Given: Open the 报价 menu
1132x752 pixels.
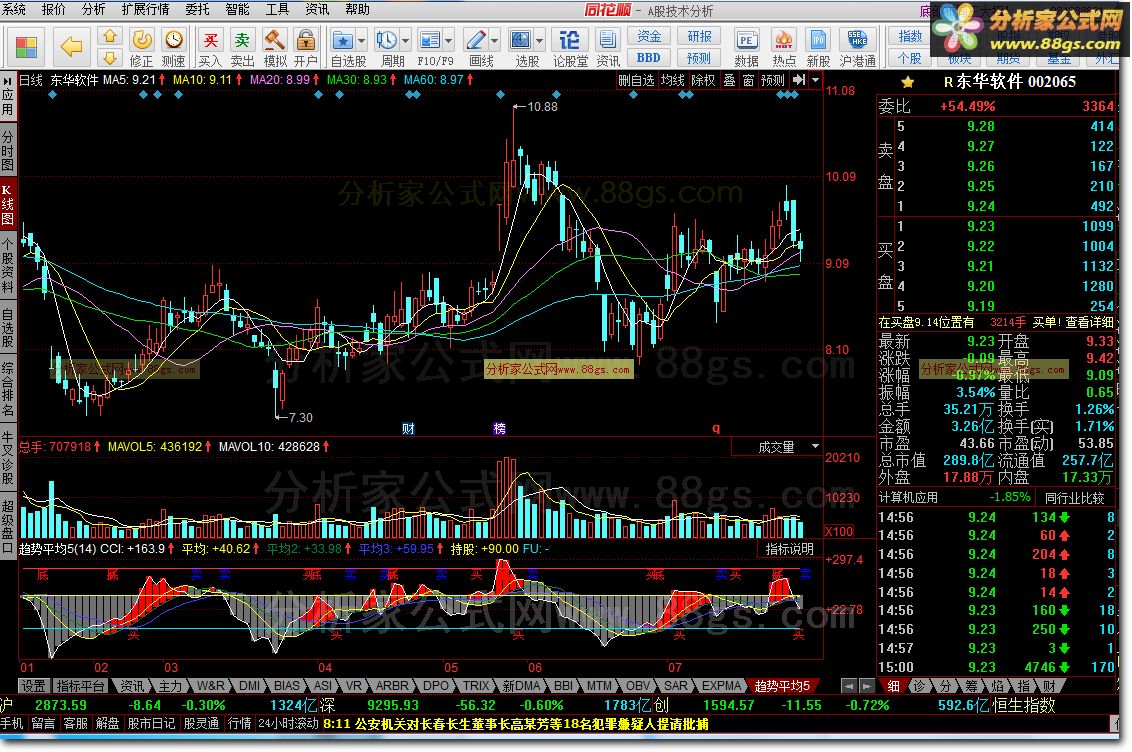Looking at the screenshot, I should pos(53,9).
